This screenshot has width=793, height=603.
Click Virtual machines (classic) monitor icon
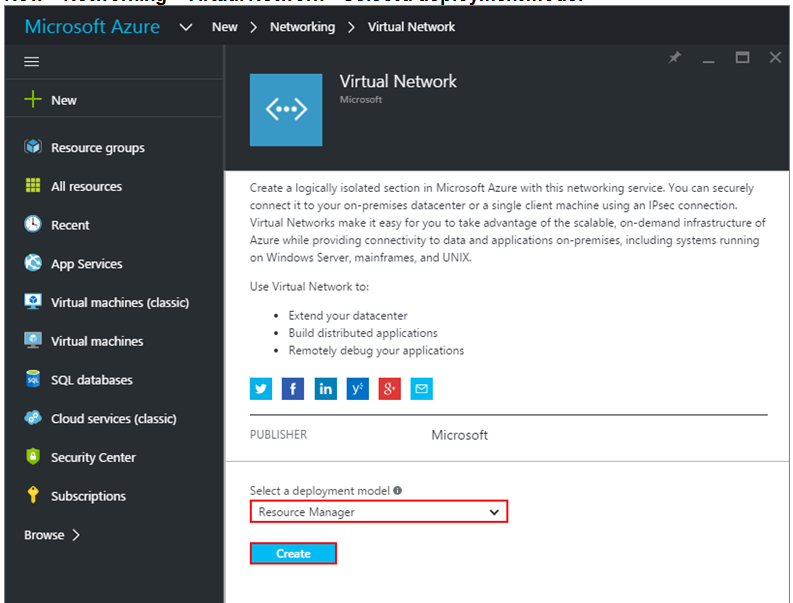tap(33, 302)
